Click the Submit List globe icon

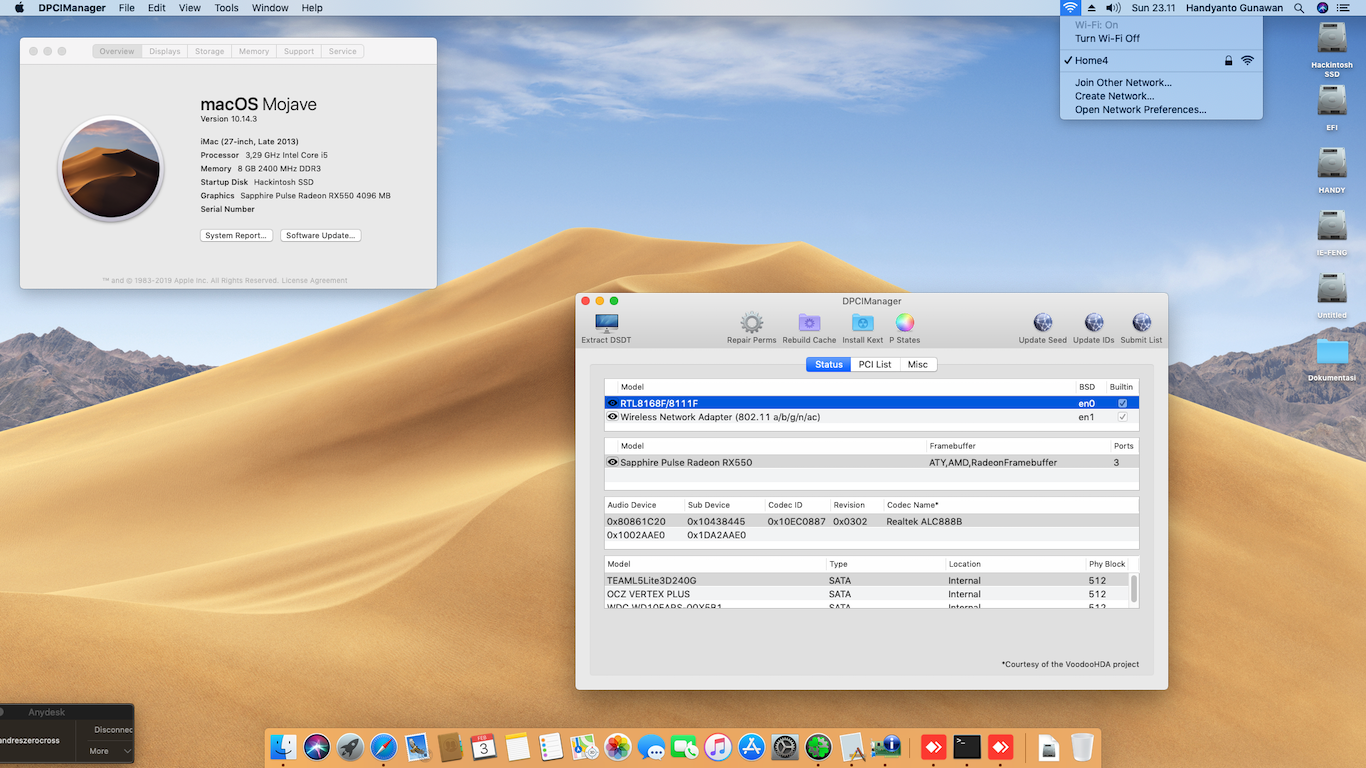pos(1141,323)
